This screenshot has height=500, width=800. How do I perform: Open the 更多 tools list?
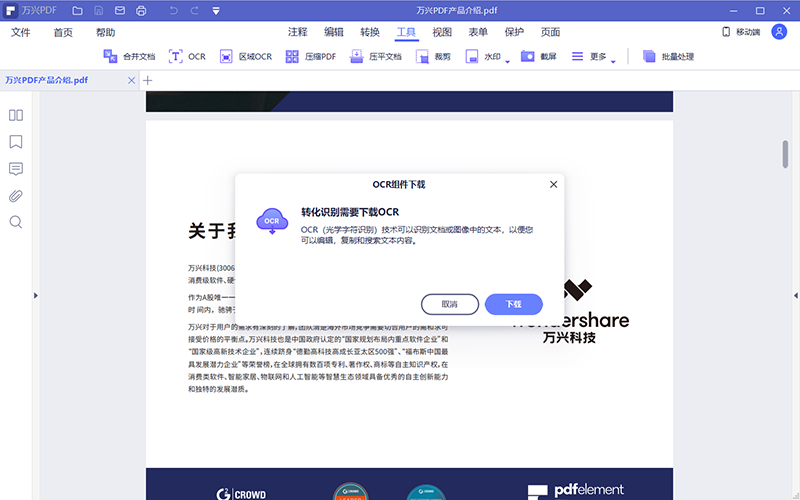tap(589, 56)
